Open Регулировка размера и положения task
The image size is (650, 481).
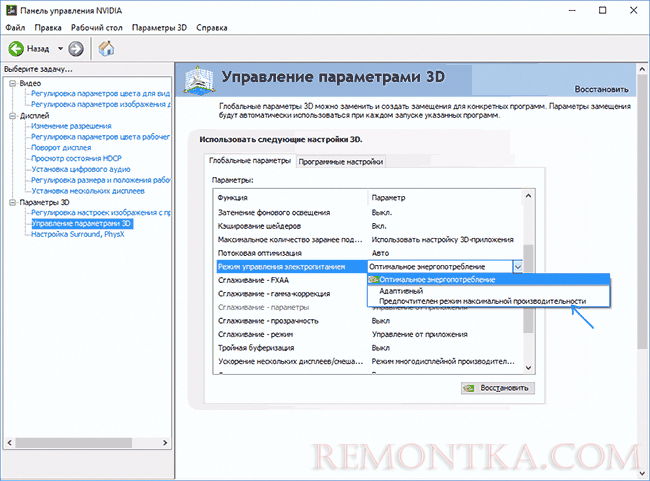[101, 180]
